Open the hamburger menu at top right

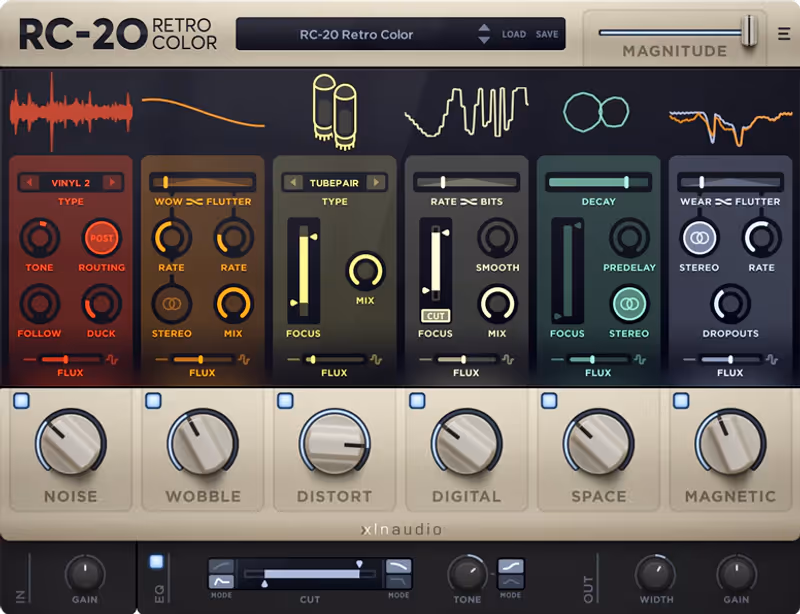point(786,31)
